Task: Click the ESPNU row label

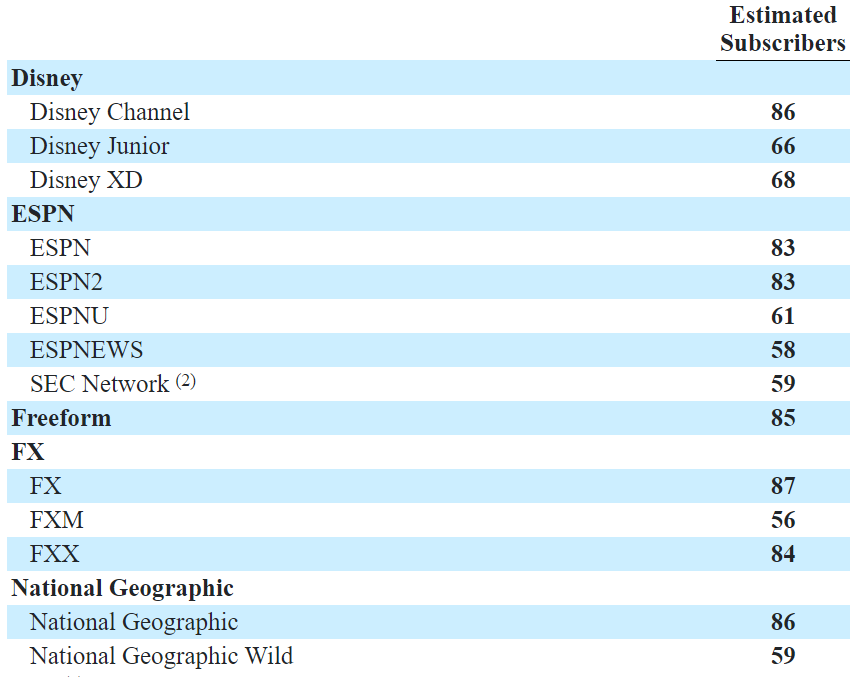Action: (69, 316)
